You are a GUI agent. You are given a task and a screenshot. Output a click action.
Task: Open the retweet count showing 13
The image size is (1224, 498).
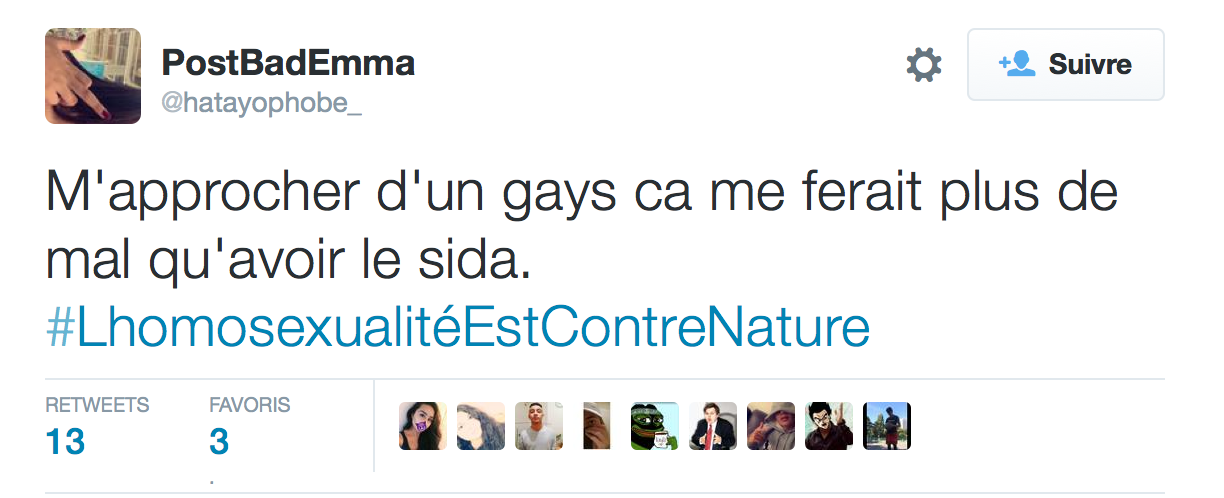tap(66, 441)
